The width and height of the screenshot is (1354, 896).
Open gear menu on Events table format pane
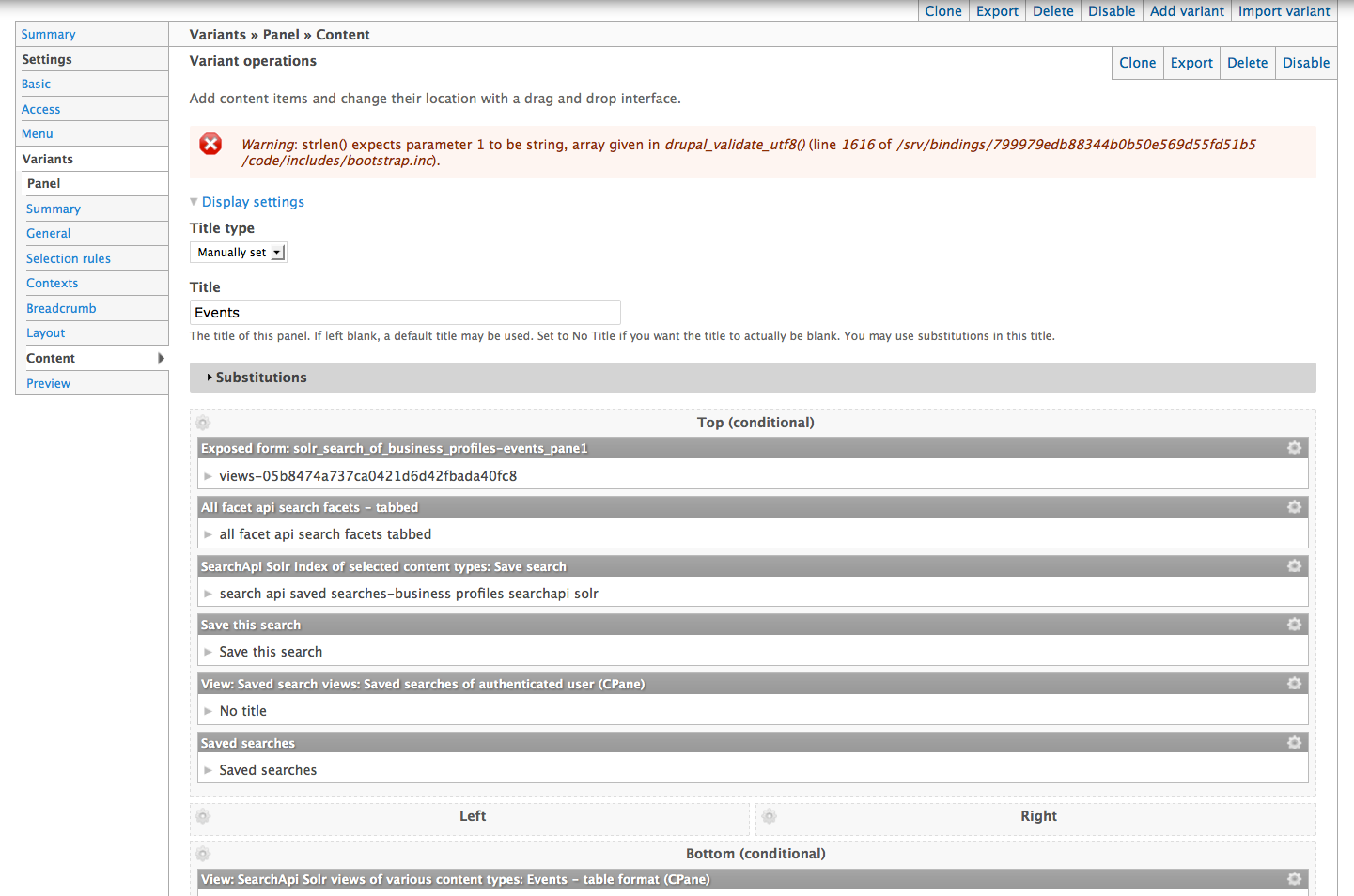pos(1294,879)
